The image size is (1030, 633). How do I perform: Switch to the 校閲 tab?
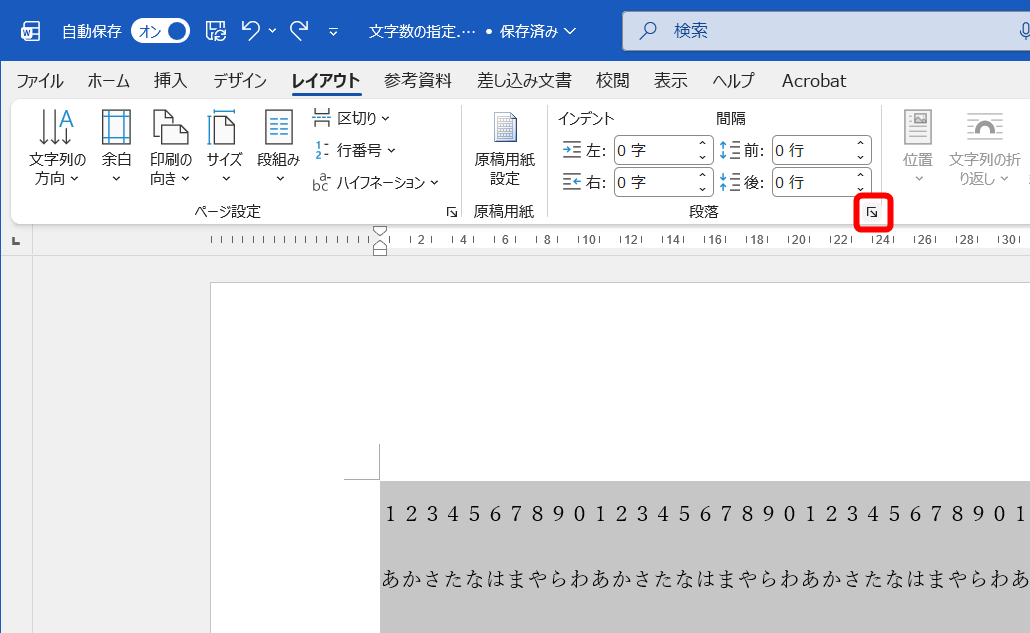point(612,81)
